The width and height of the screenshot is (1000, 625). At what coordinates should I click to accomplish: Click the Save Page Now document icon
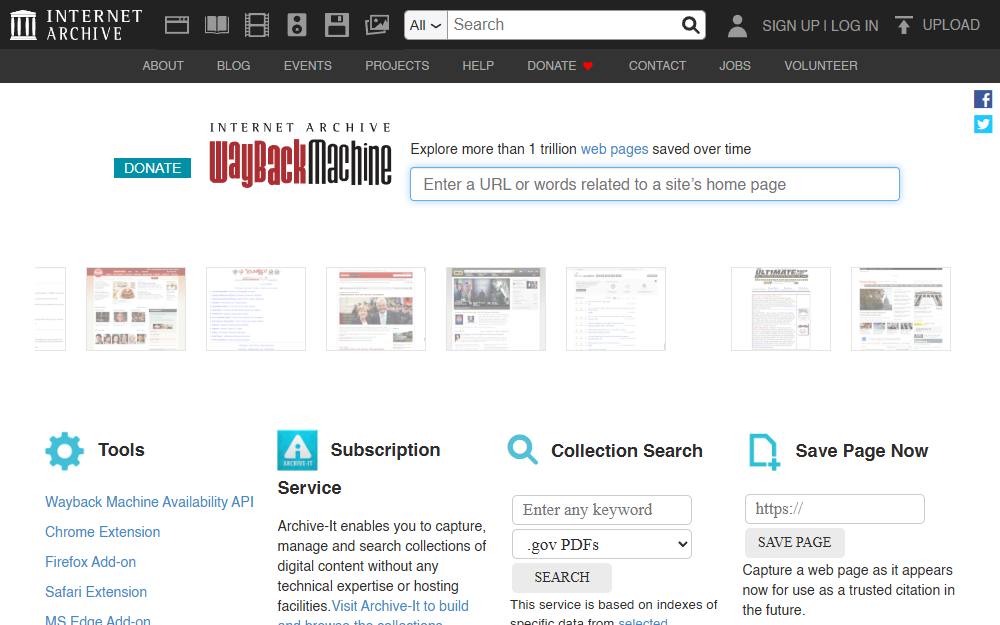764,452
